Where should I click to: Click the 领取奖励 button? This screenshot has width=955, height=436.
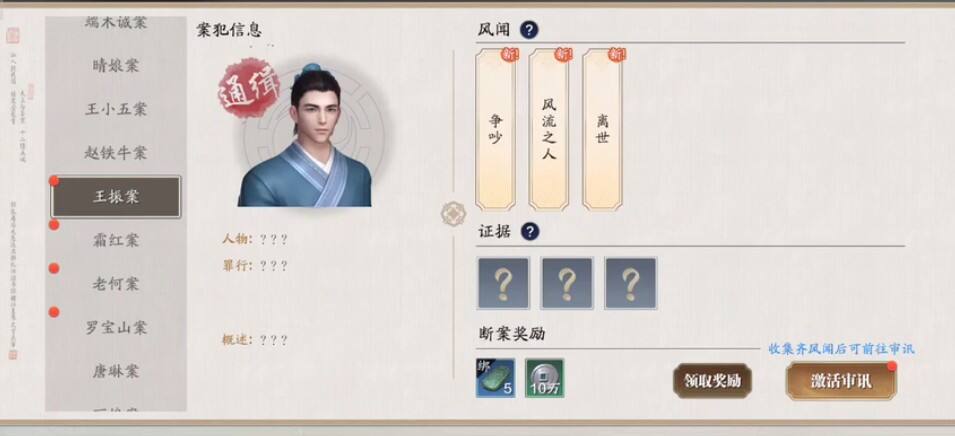click(x=712, y=381)
